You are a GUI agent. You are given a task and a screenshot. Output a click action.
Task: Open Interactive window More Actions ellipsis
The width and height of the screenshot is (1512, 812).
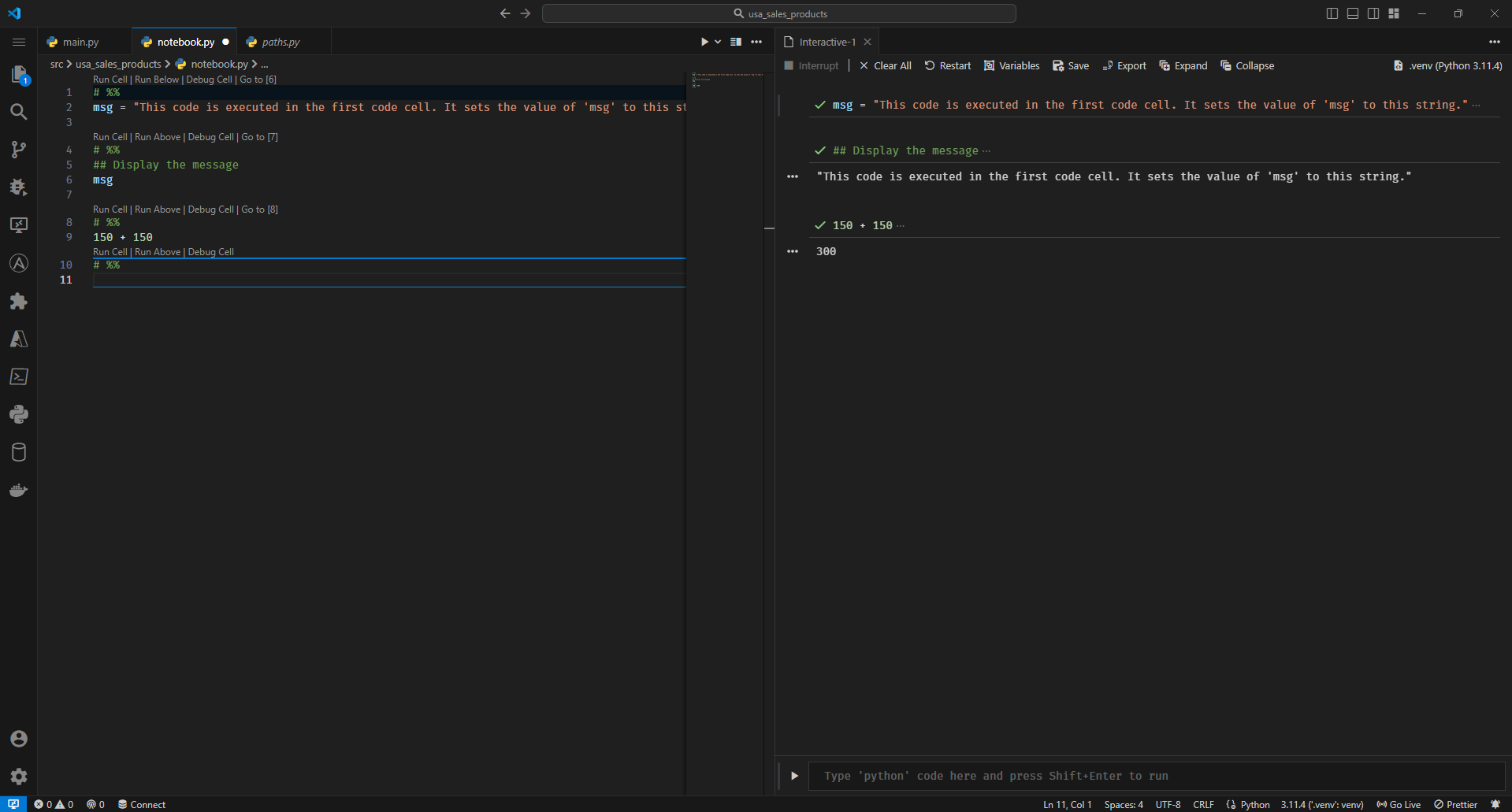click(x=1495, y=42)
